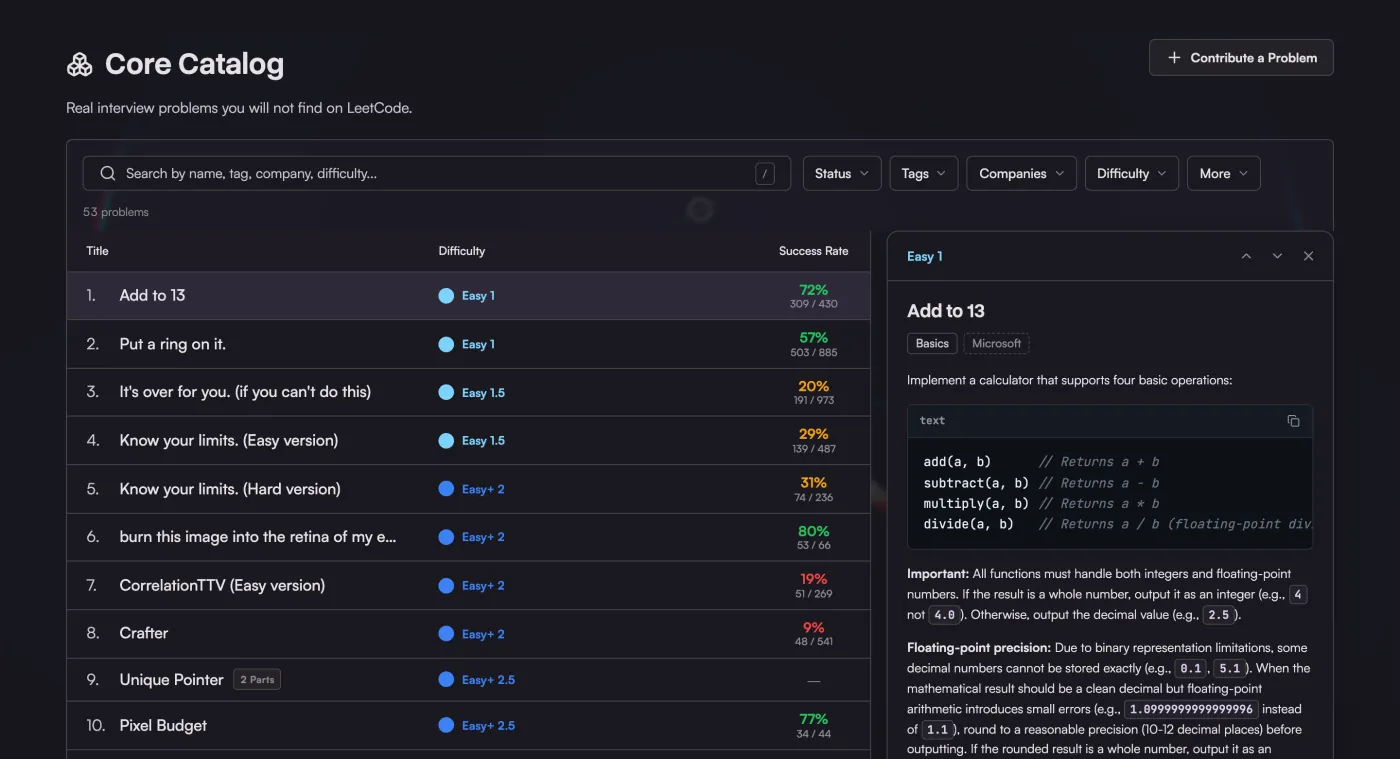This screenshot has width=1400, height=759.
Task: Go to next problem with down chevron
Action: pos(1277,256)
